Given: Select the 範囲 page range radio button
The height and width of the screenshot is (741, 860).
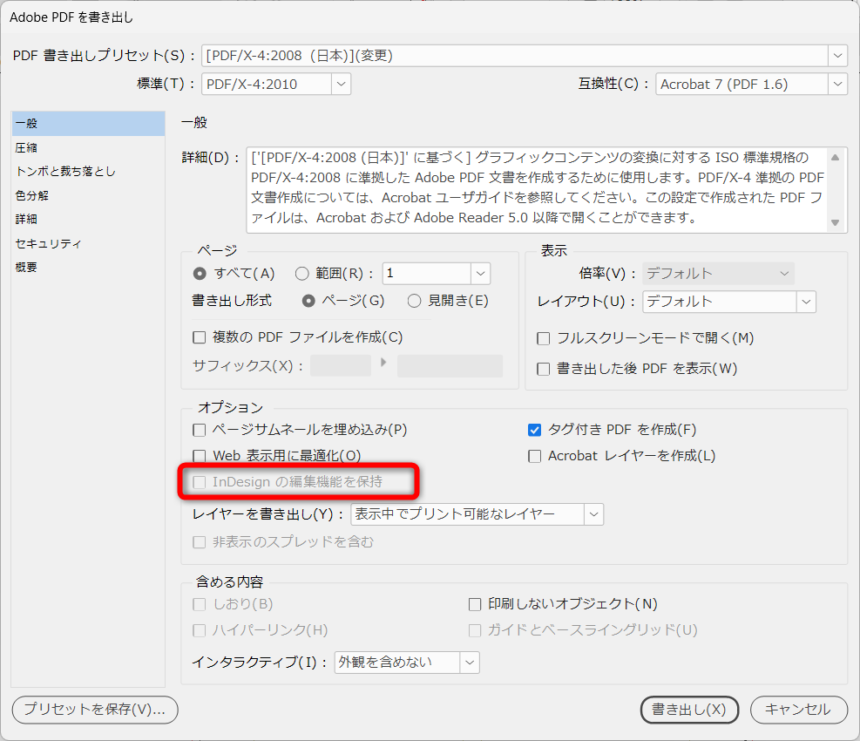Looking at the screenshot, I should [x=303, y=273].
